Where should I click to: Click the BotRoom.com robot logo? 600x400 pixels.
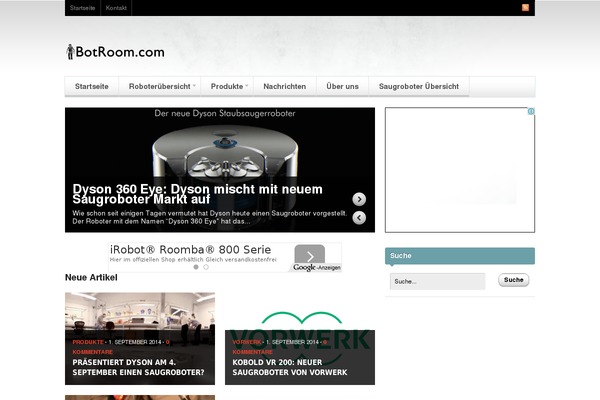(70, 52)
